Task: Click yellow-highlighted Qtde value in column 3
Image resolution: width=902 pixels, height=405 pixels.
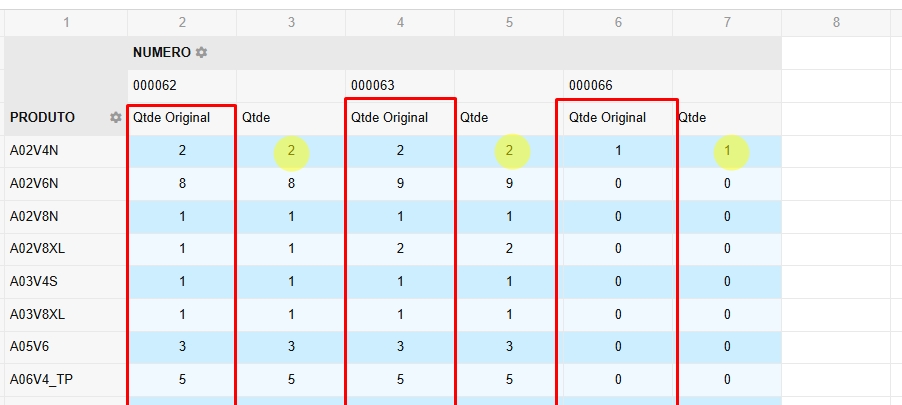Action: click(291, 151)
